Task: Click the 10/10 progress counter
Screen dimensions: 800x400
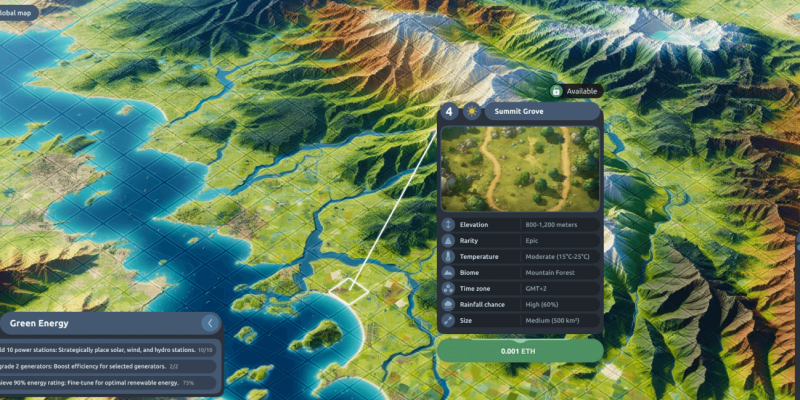Action: tap(205, 350)
